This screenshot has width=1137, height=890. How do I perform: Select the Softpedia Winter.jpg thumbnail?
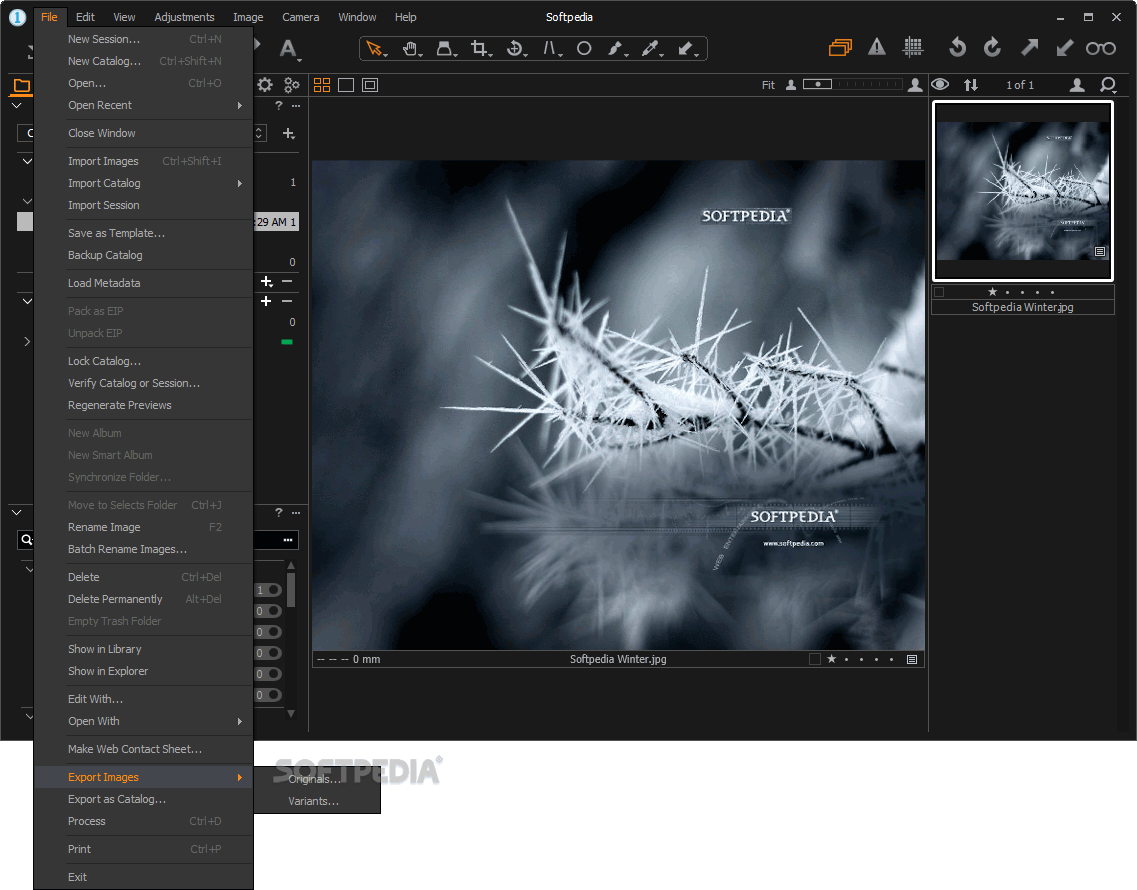[x=1022, y=191]
